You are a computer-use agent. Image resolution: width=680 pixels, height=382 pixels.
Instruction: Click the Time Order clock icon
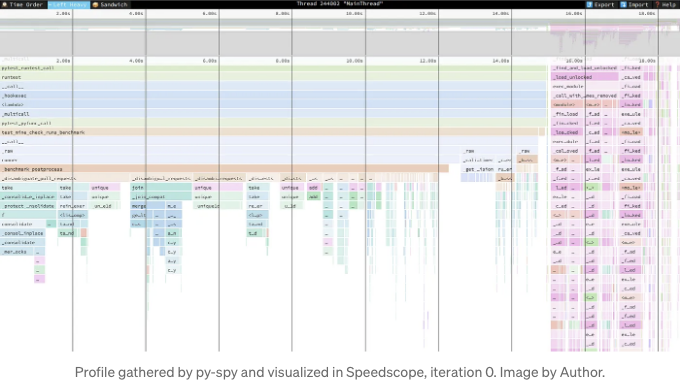pos(4,4)
